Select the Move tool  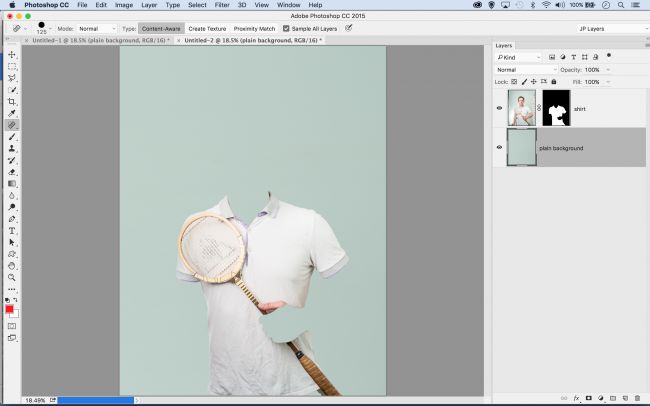point(12,54)
